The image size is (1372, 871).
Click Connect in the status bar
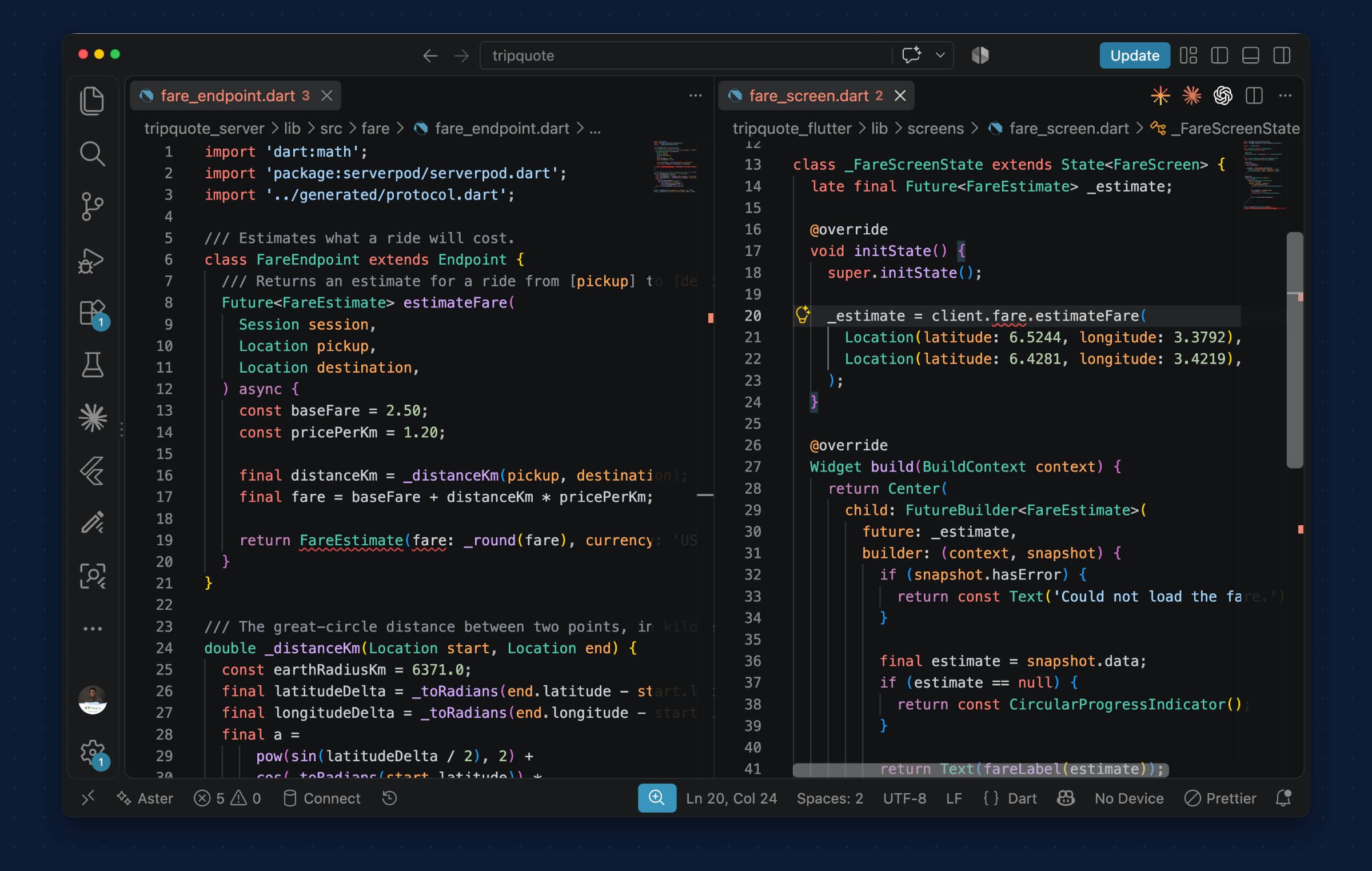coord(322,798)
